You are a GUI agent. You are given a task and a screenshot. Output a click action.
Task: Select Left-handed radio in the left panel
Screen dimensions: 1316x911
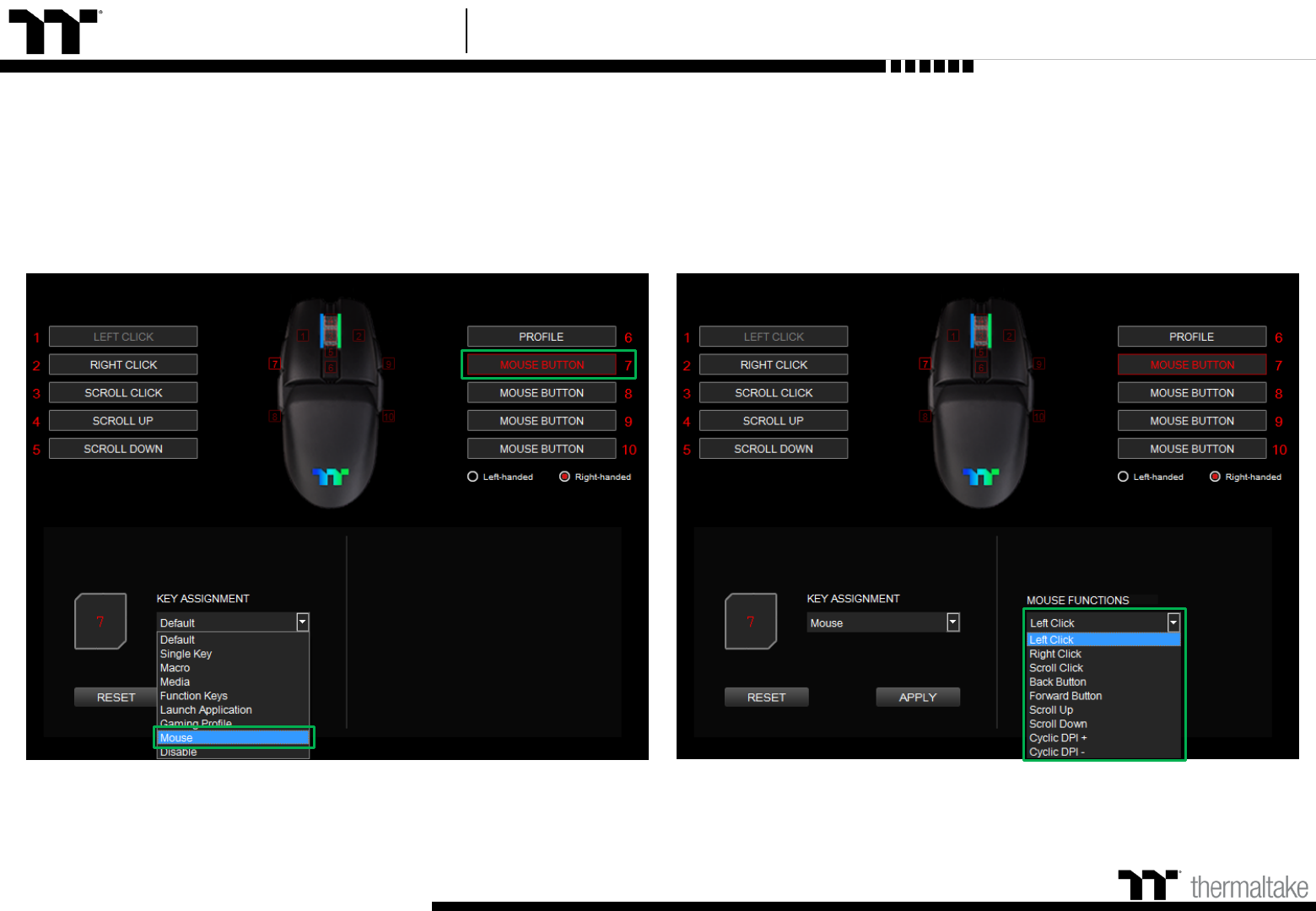pos(473,477)
